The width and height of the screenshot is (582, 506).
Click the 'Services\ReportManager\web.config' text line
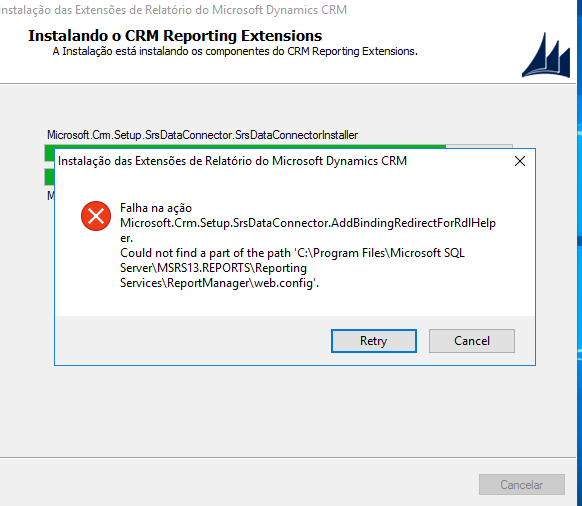pyautogui.click(x=219, y=283)
